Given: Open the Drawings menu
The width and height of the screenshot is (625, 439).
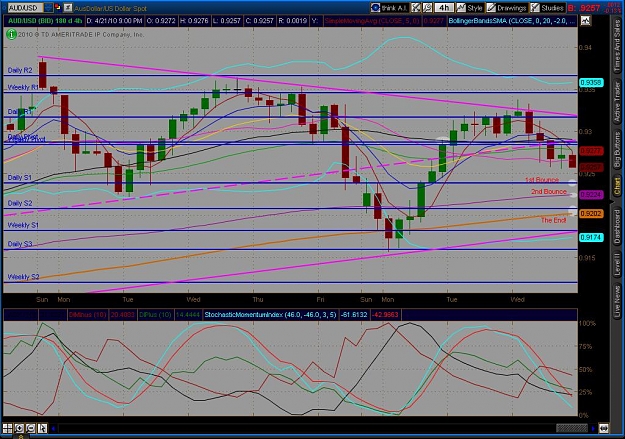Looking at the screenshot, I should (x=507, y=8).
